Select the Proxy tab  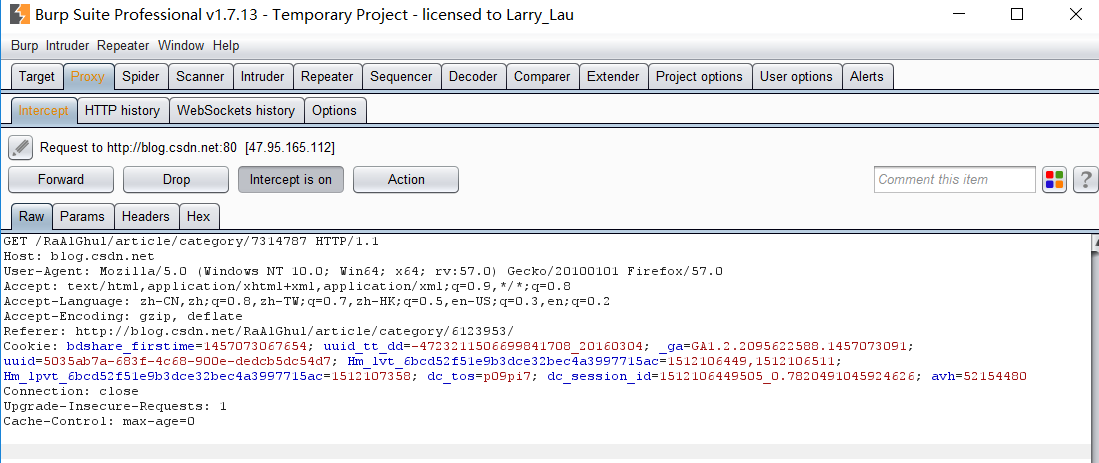88,76
